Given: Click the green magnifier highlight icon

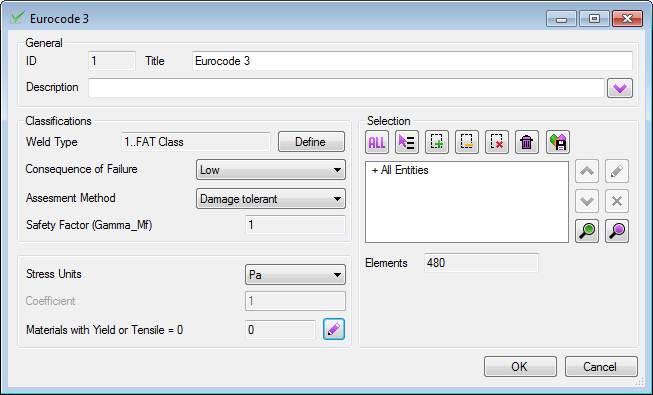Looking at the screenshot, I should click(x=587, y=231).
